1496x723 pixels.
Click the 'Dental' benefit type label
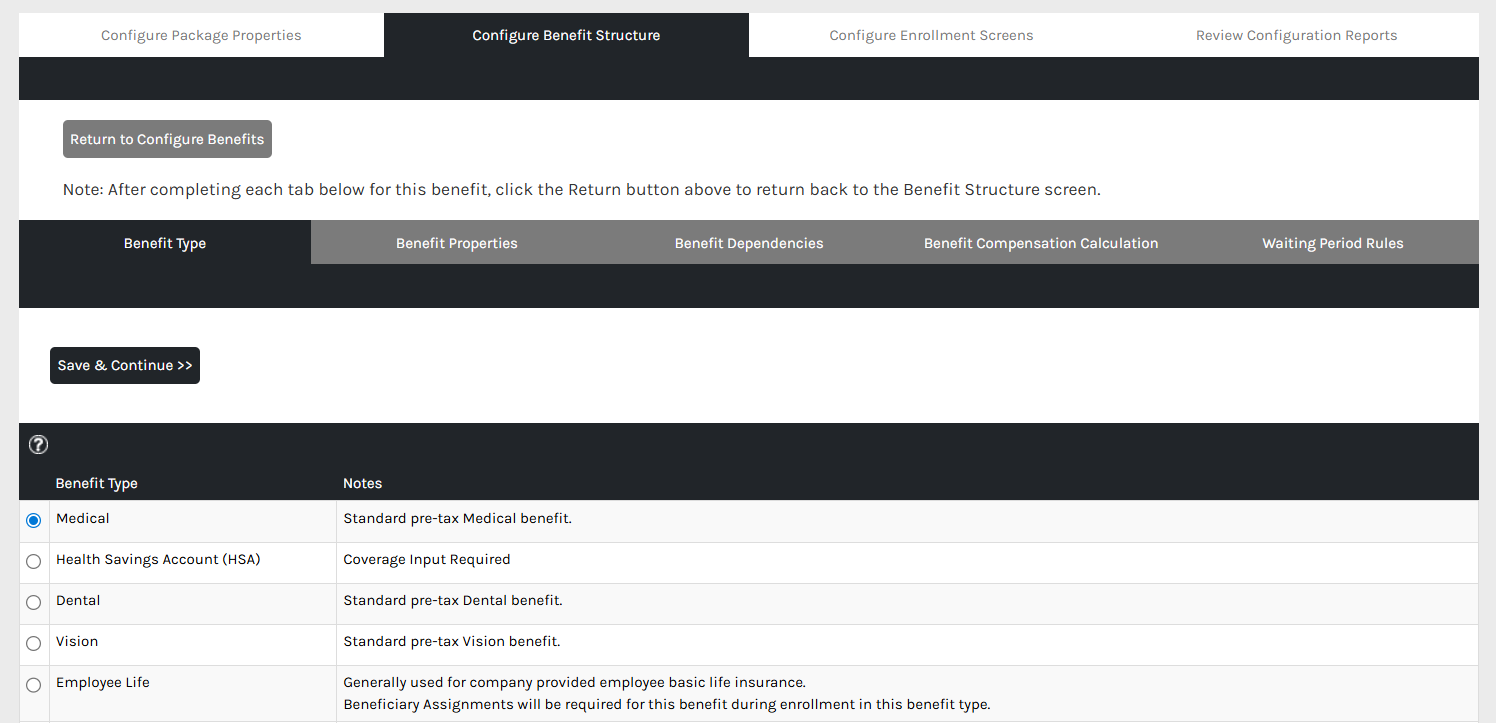[x=78, y=600]
